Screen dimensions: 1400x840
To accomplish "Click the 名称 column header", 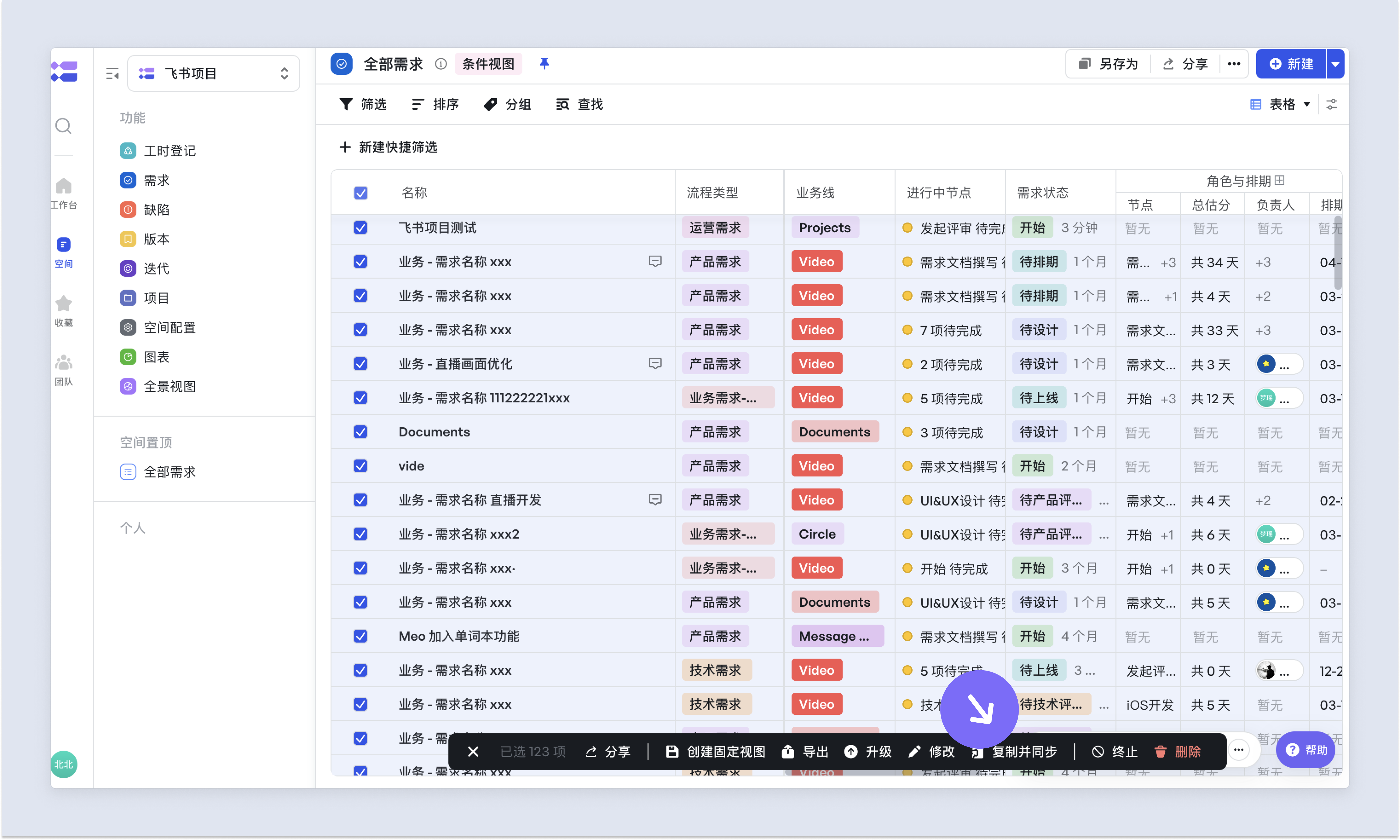I will [414, 193].
